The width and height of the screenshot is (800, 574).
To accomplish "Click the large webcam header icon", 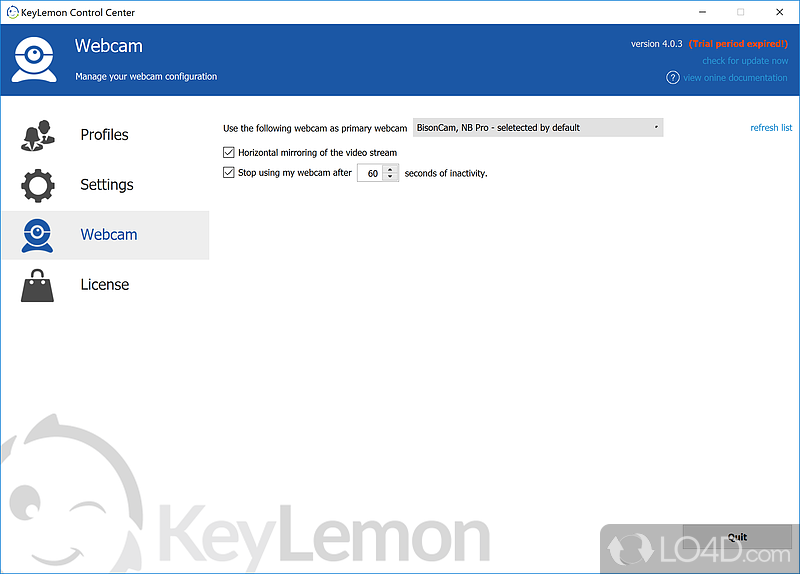I will [x=34, y=59].
